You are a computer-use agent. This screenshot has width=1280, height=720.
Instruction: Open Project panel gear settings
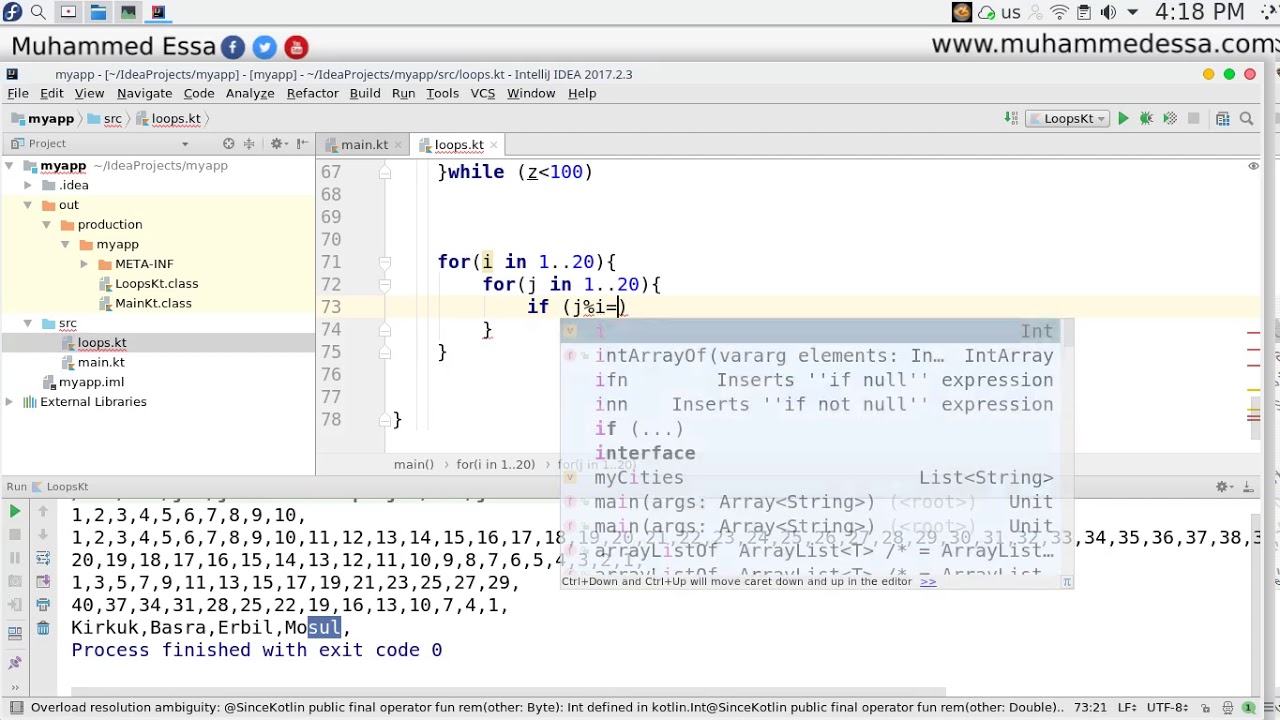click(x=277, y=144)
